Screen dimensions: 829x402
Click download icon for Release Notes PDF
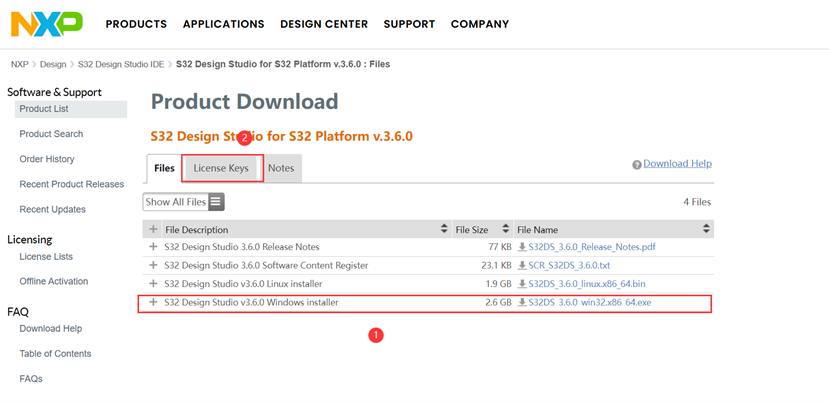click(522, 247)
